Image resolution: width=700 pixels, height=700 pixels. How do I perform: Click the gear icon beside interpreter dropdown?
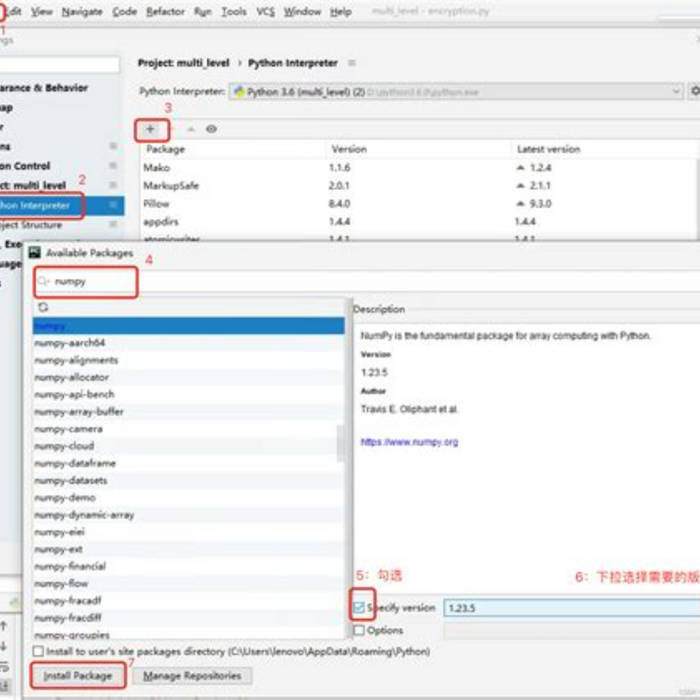coord(695,91)
